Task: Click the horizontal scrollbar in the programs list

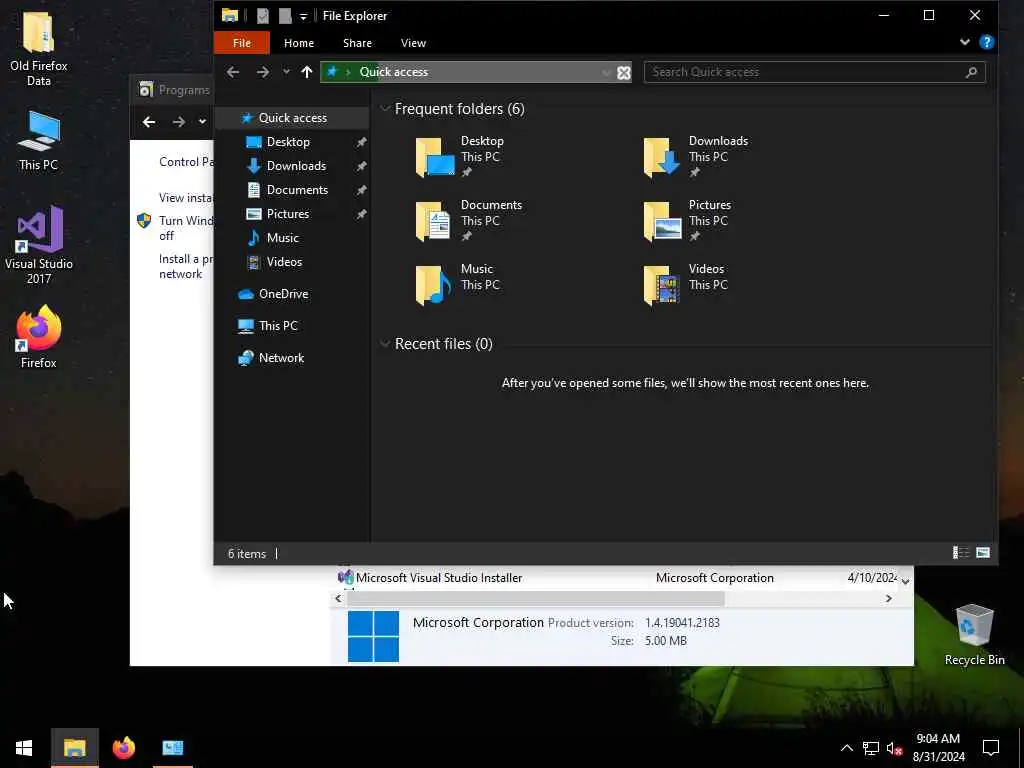Action: 536,598
